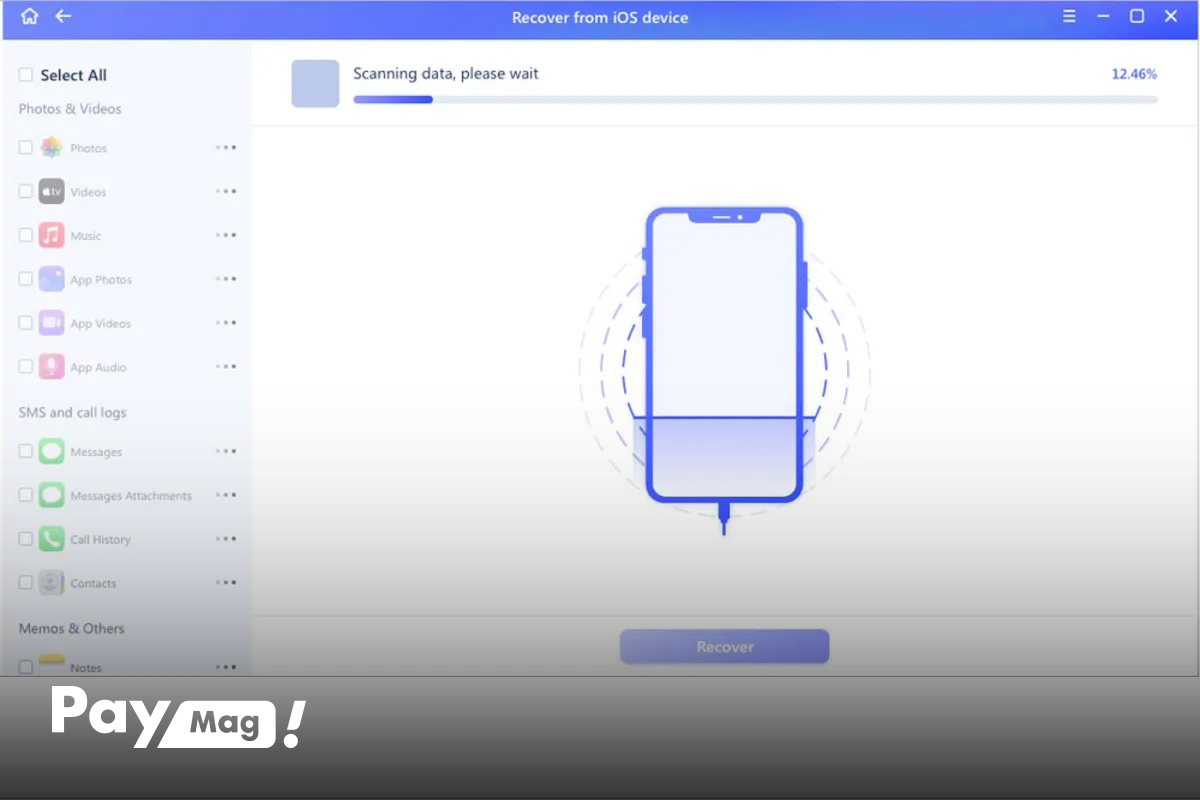Go back using the arrow icon
1200x800 pixels.
pos(63,16)
